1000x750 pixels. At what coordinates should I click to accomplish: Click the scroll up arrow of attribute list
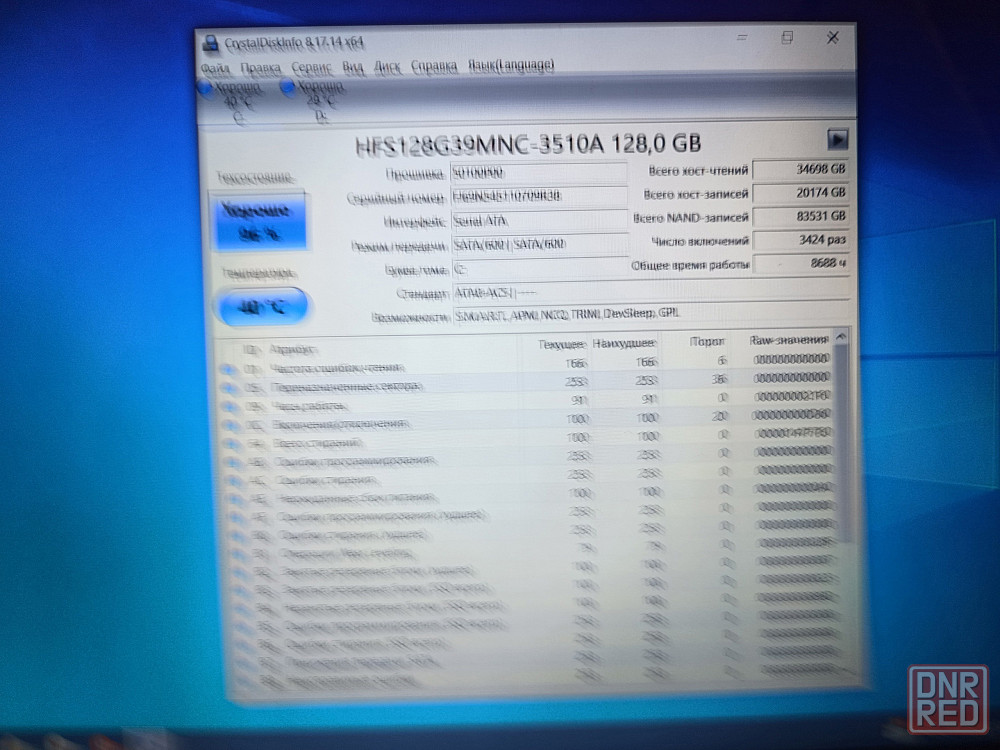click(841, 336)
